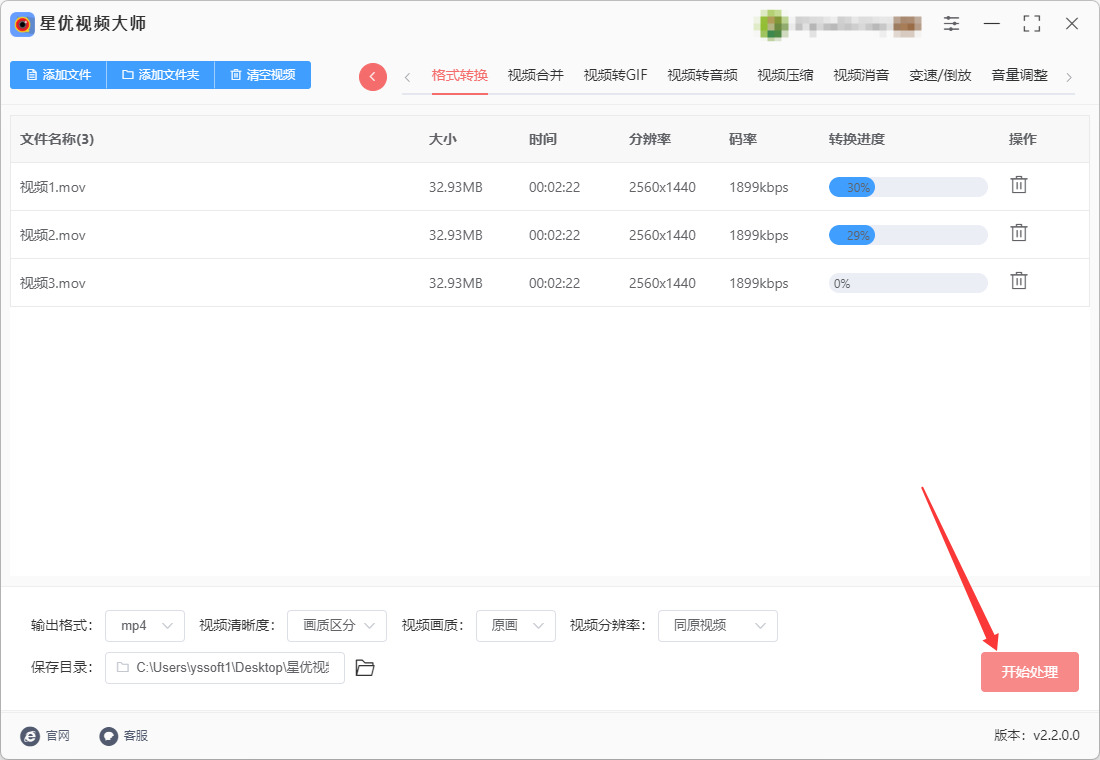1100x760 pixels.
Task: Toggle fullscreen with the maximize icon
Action: 1031,24
